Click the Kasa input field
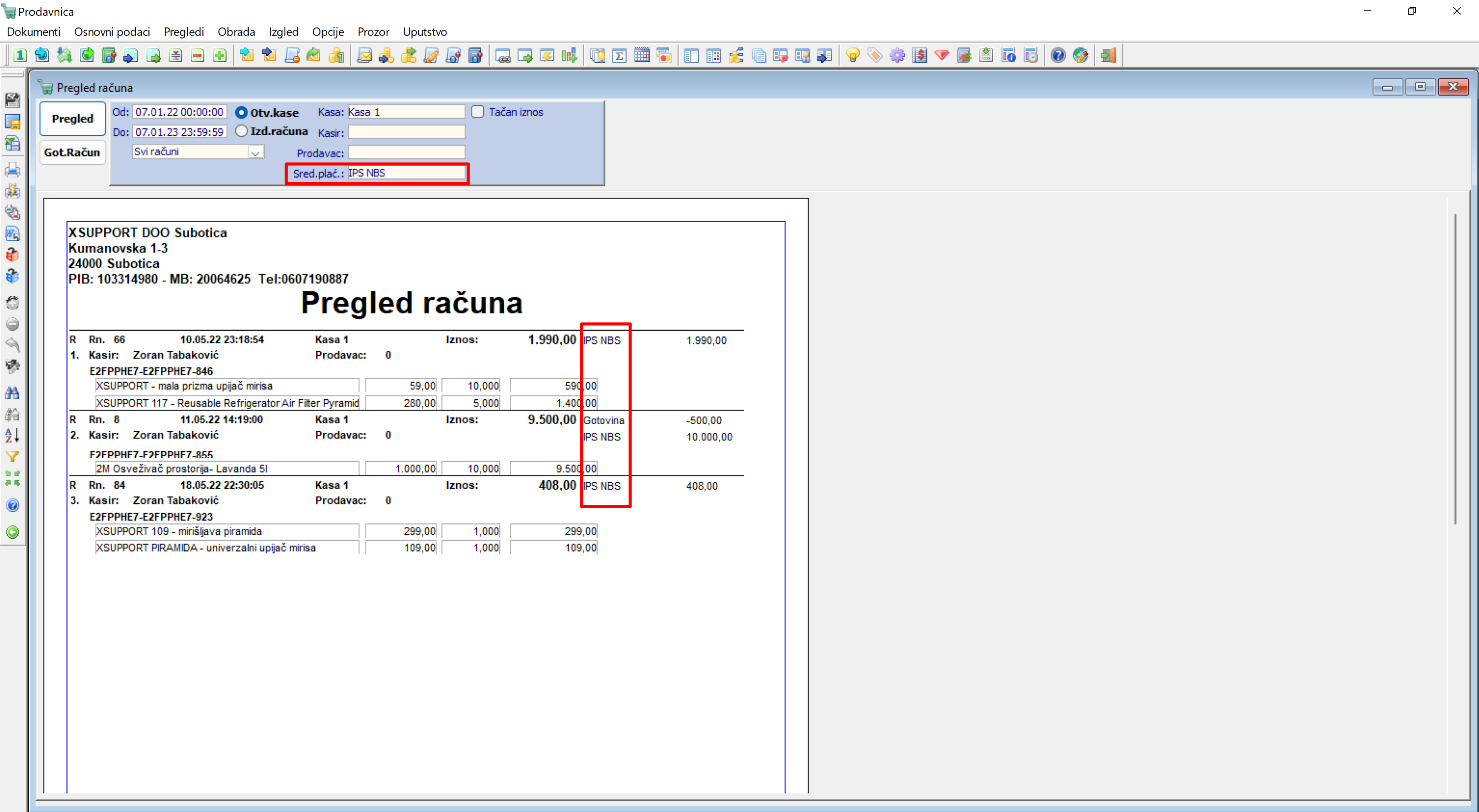This screenshot has height=812, width=1479. coord(406,112)
